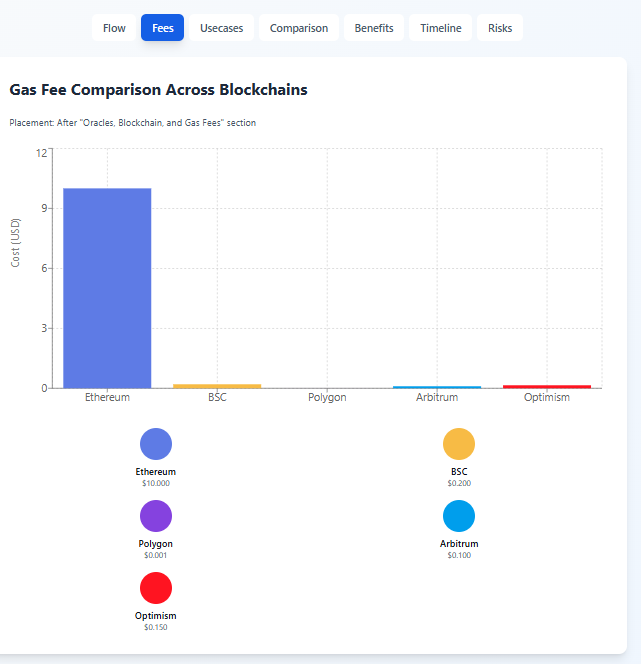Open the Usecases tab
This screenshot has height=664, width=641.
coord(221,28)
